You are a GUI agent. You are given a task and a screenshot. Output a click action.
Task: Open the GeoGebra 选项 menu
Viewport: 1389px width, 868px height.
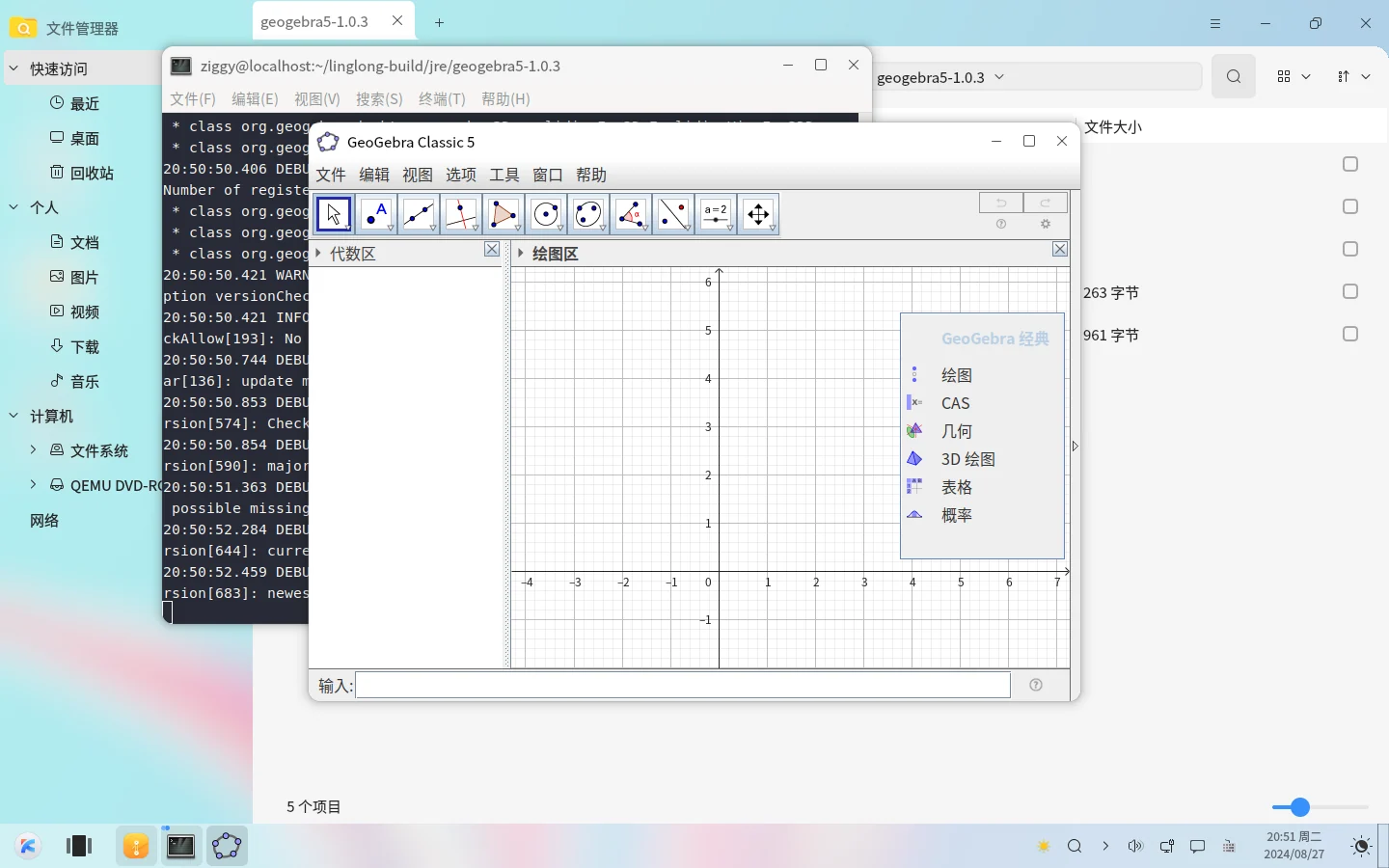click(x=461, y=175)
